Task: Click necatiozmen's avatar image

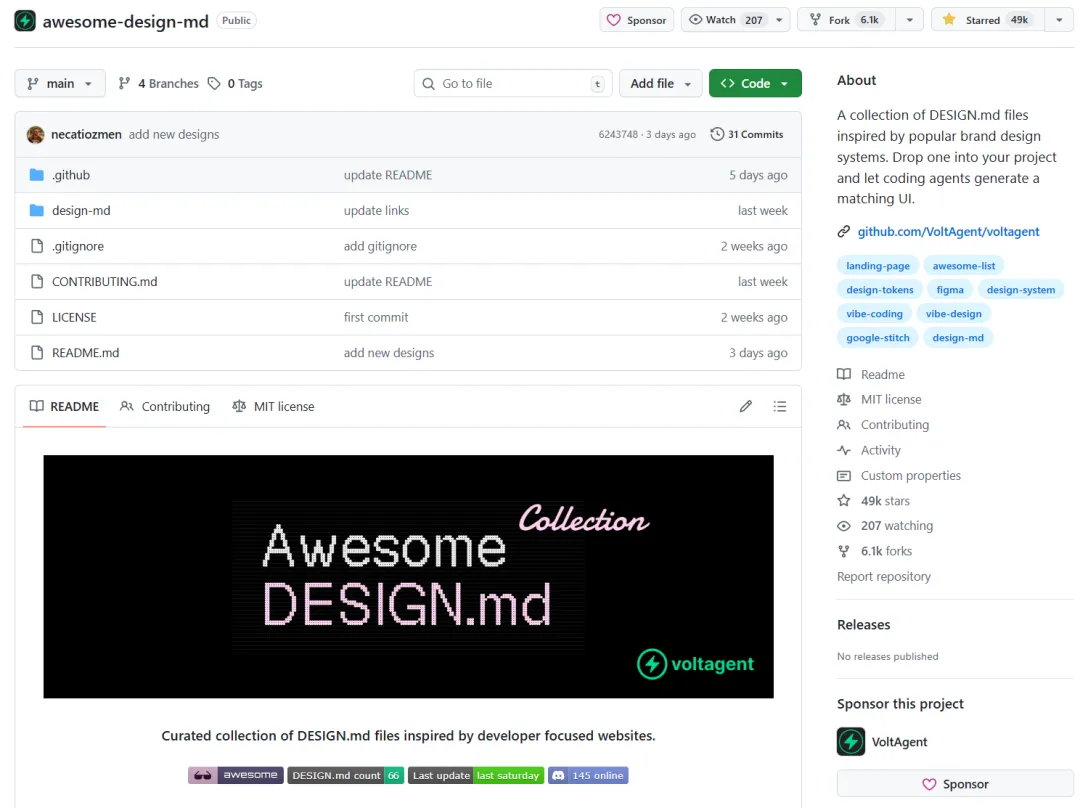Action: (36, 134)
